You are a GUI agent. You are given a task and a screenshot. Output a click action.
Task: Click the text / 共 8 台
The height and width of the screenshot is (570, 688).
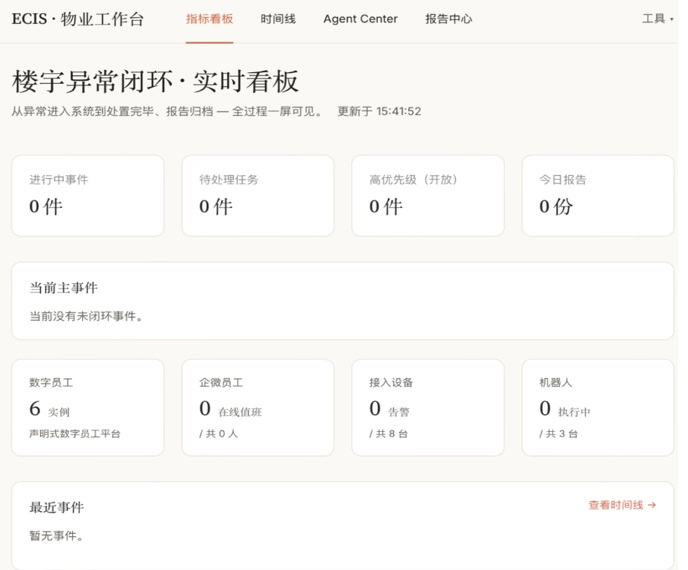388,434
